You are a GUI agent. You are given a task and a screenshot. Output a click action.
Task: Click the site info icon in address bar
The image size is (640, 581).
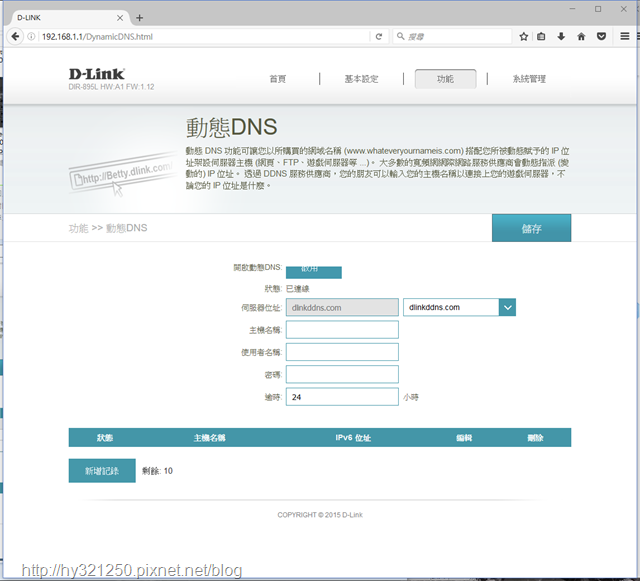tap(31, 36)
